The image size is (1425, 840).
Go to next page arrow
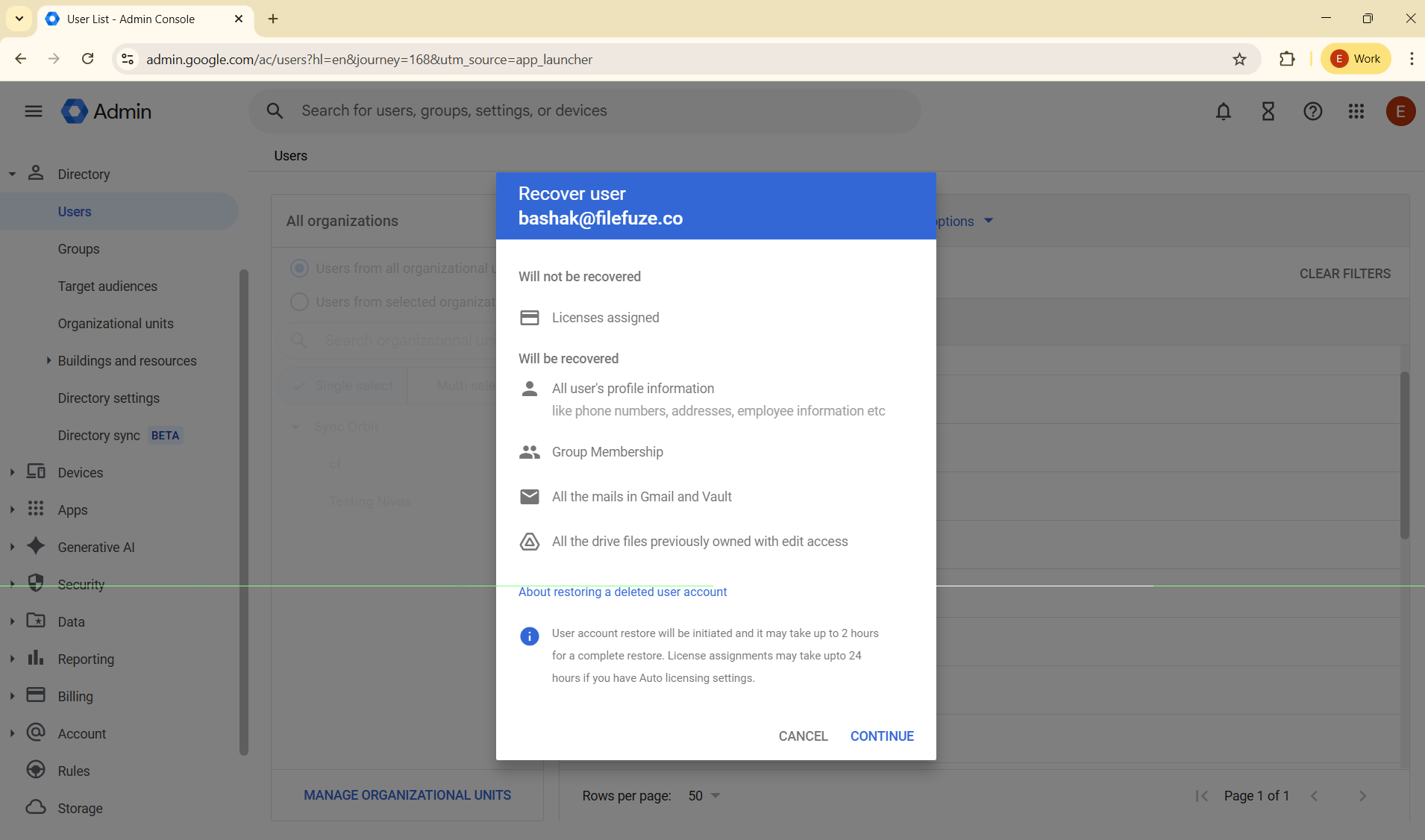tap(1362, 796)
